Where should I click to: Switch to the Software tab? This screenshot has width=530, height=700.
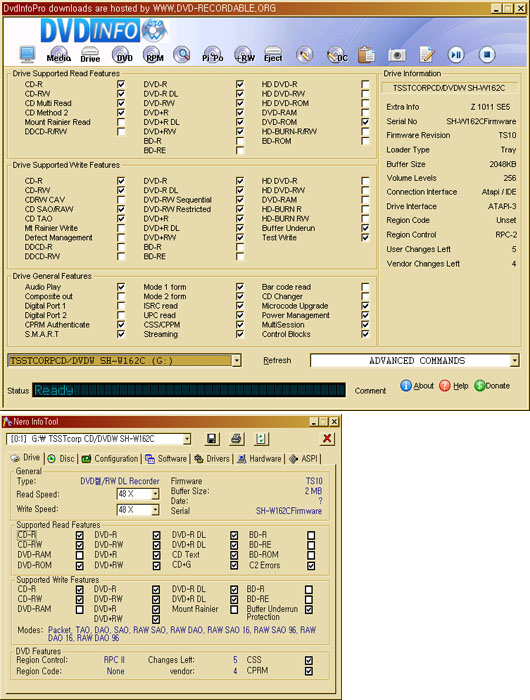pyautogui.click(x=166, y=458)
